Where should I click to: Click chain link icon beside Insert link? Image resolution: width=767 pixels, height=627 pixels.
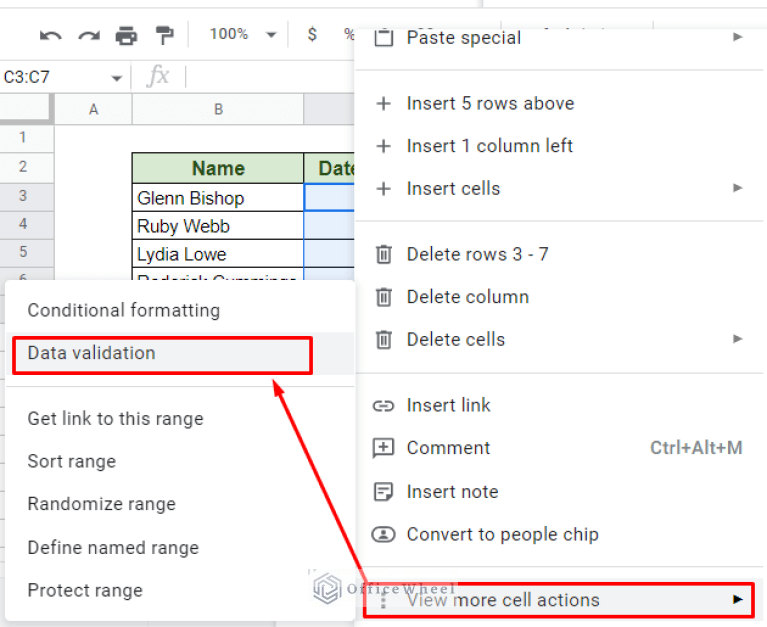point(384,406)
